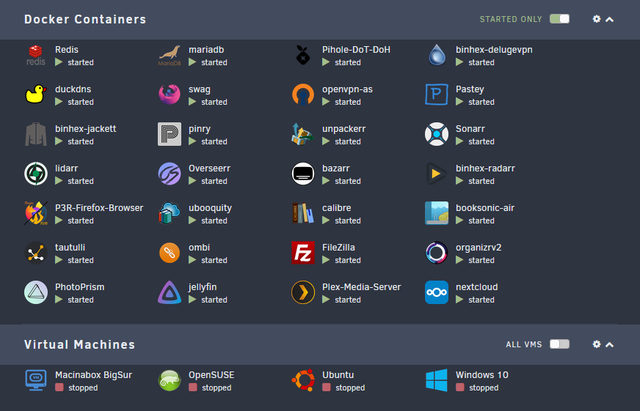Image resolution: width=640 pixels, height=411 pixels.
Task: Open the jellyfin container icon
Action: pyautogui.click(x=169, y=293)
